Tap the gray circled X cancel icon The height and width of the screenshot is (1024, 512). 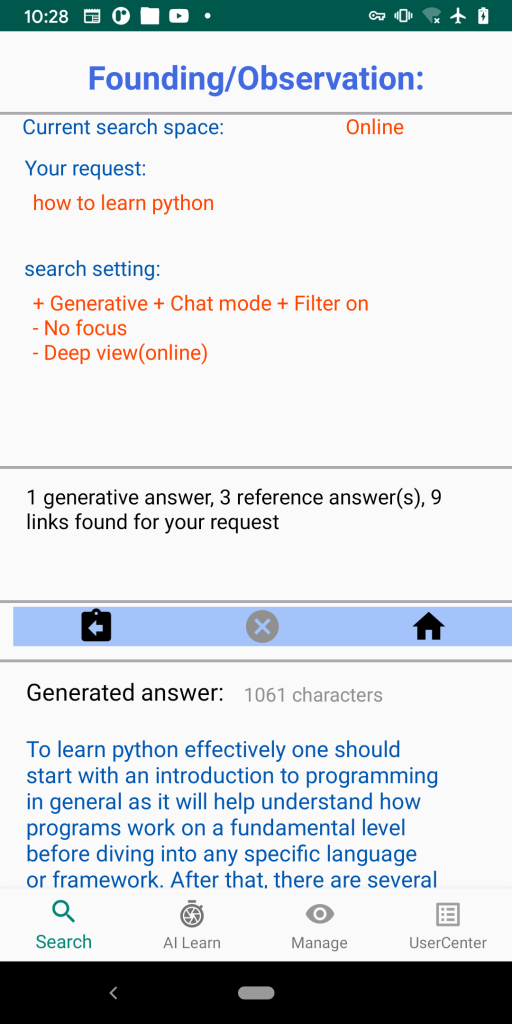262,627
